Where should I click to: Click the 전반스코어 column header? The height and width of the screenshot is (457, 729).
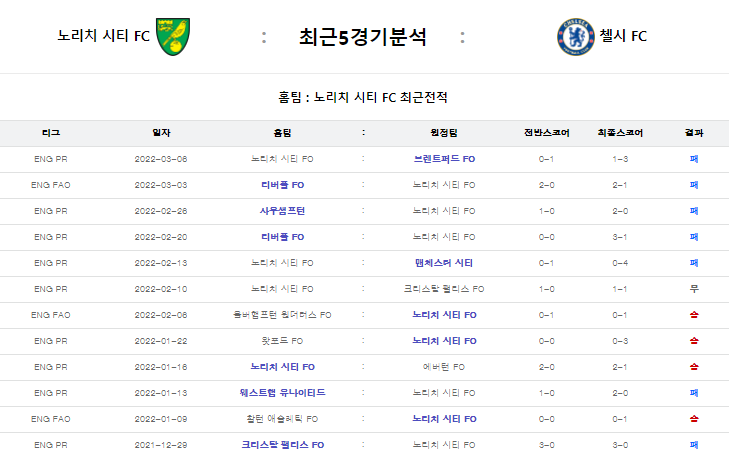click(546, 133)
